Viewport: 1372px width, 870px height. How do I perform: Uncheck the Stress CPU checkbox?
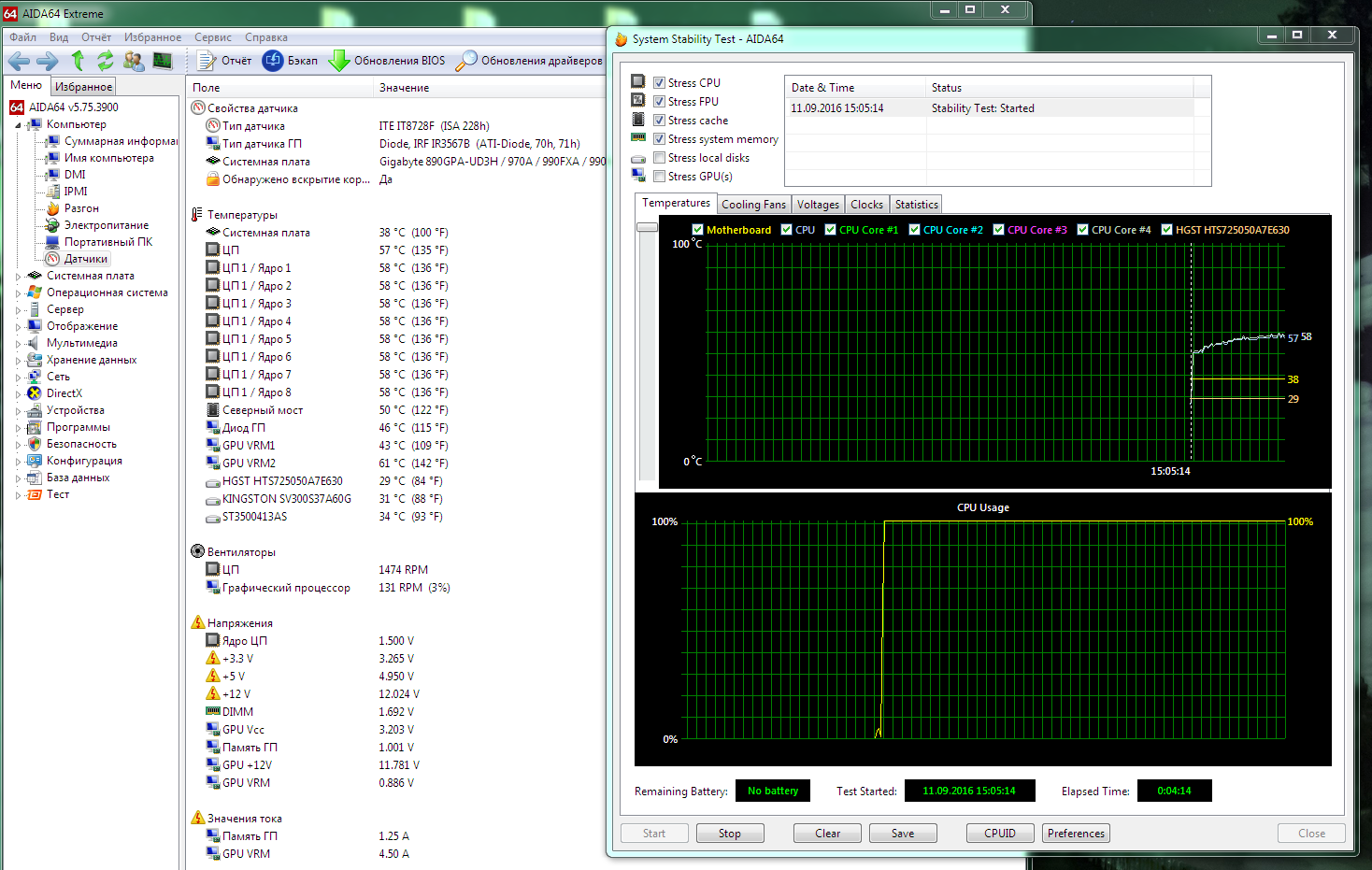coord(659,83)
